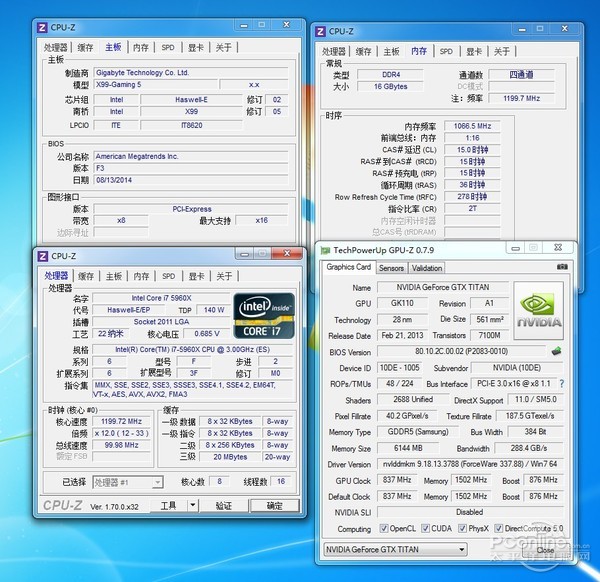The height and width of the screenshot is (582, 600).
Task: Open SPD tab in CPU-Z mainboard window
Action: pos(168,47)
